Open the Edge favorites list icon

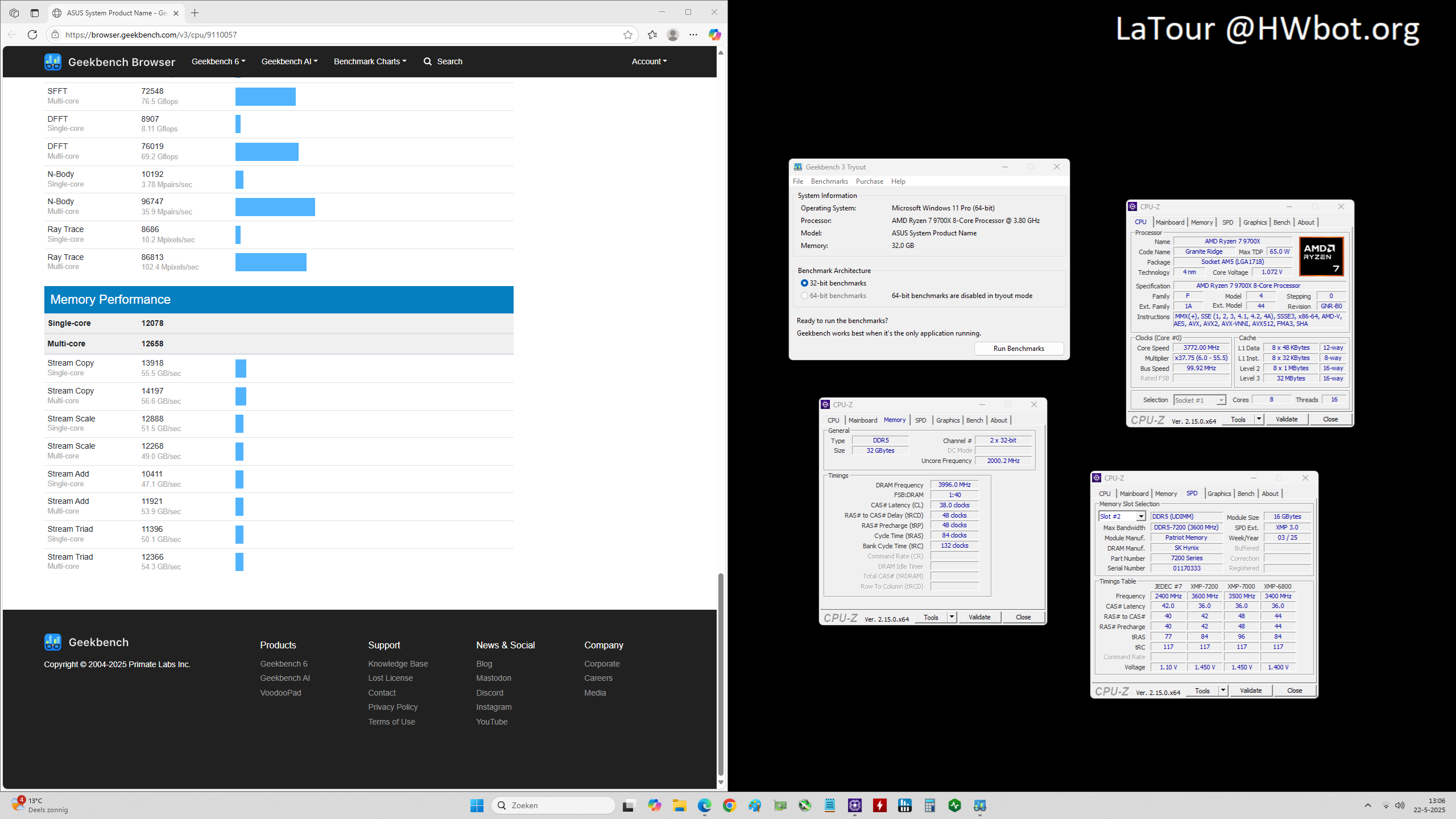[x=652, y=35]
